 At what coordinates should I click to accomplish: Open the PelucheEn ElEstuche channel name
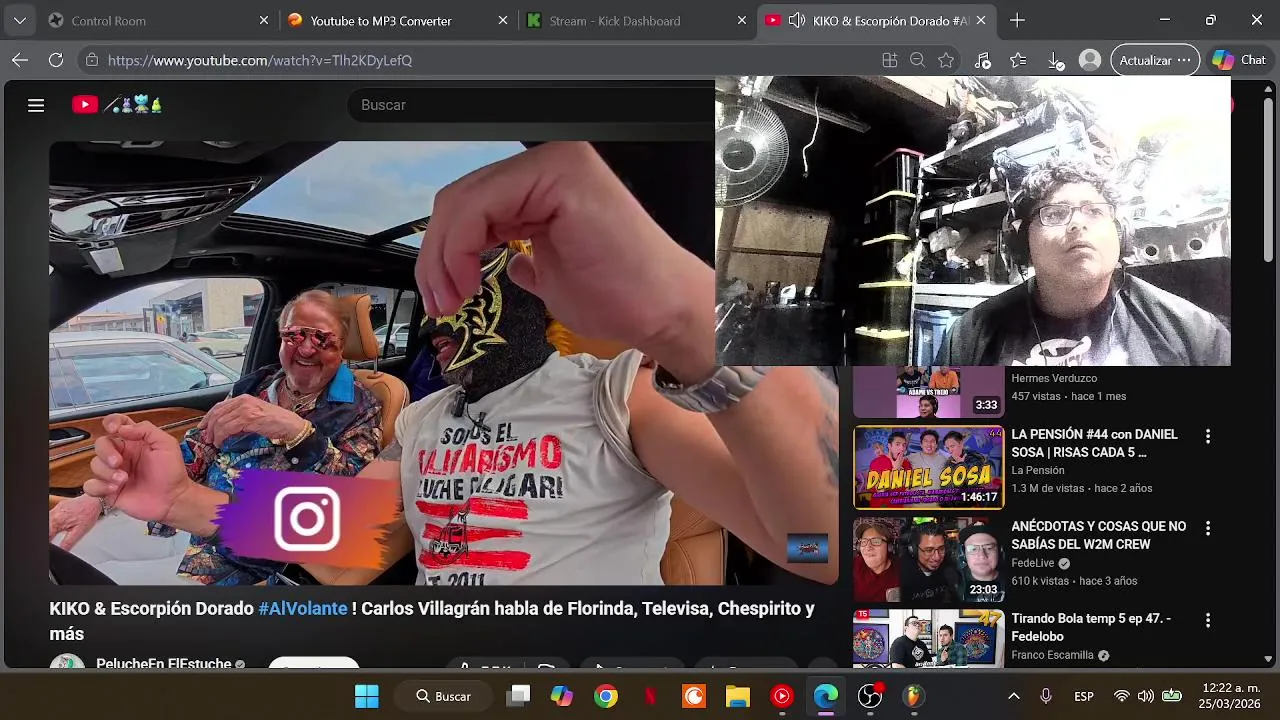point(164,664)
